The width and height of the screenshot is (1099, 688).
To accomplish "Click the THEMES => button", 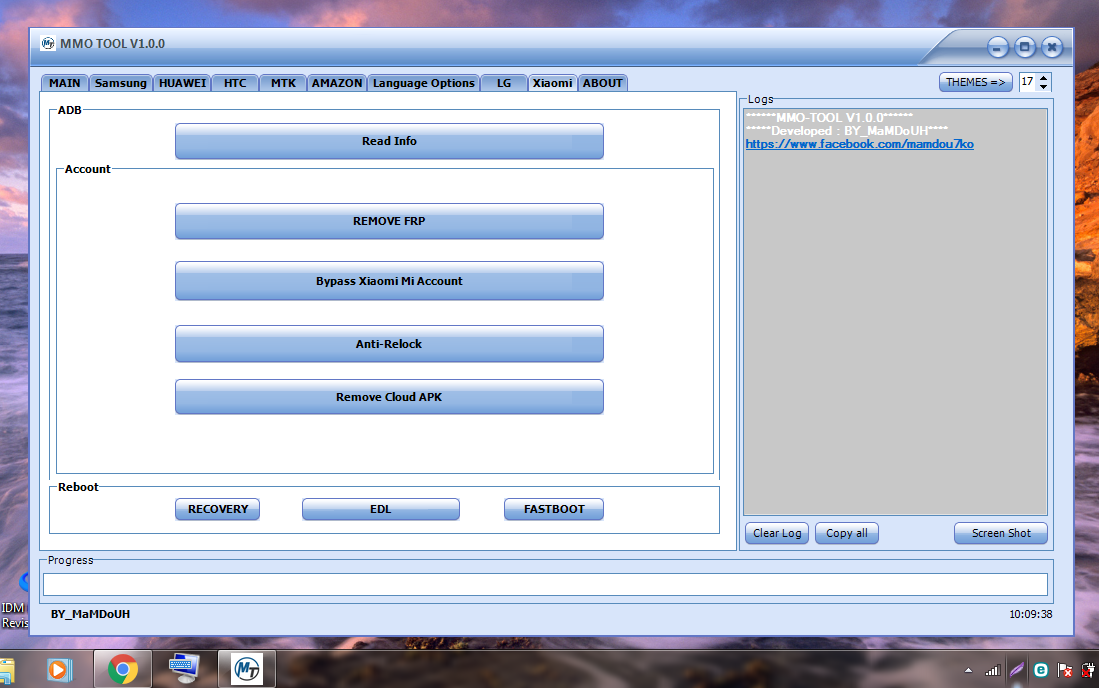I will click(976, 82).
